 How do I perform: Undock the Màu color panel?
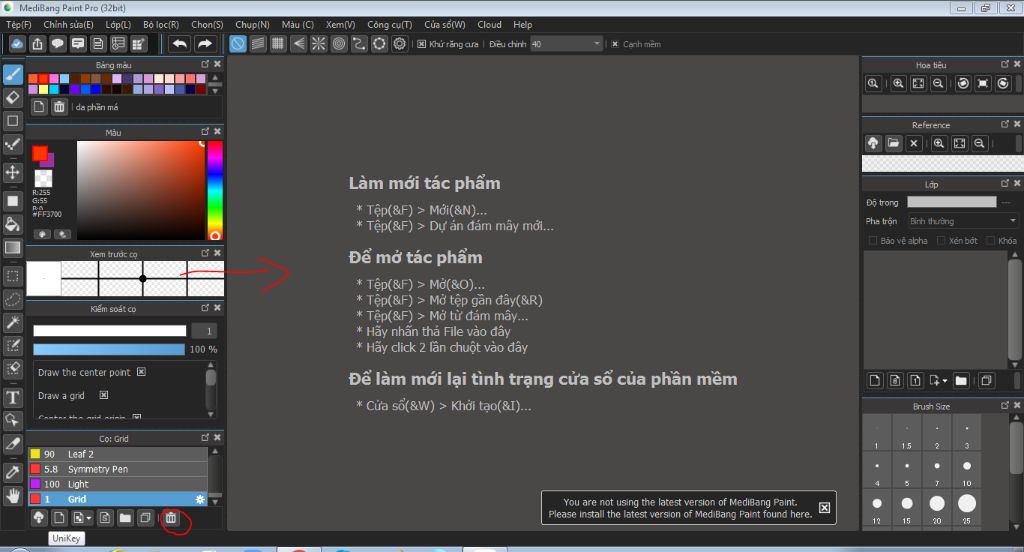pyautogui.click(x=205, y=131)
